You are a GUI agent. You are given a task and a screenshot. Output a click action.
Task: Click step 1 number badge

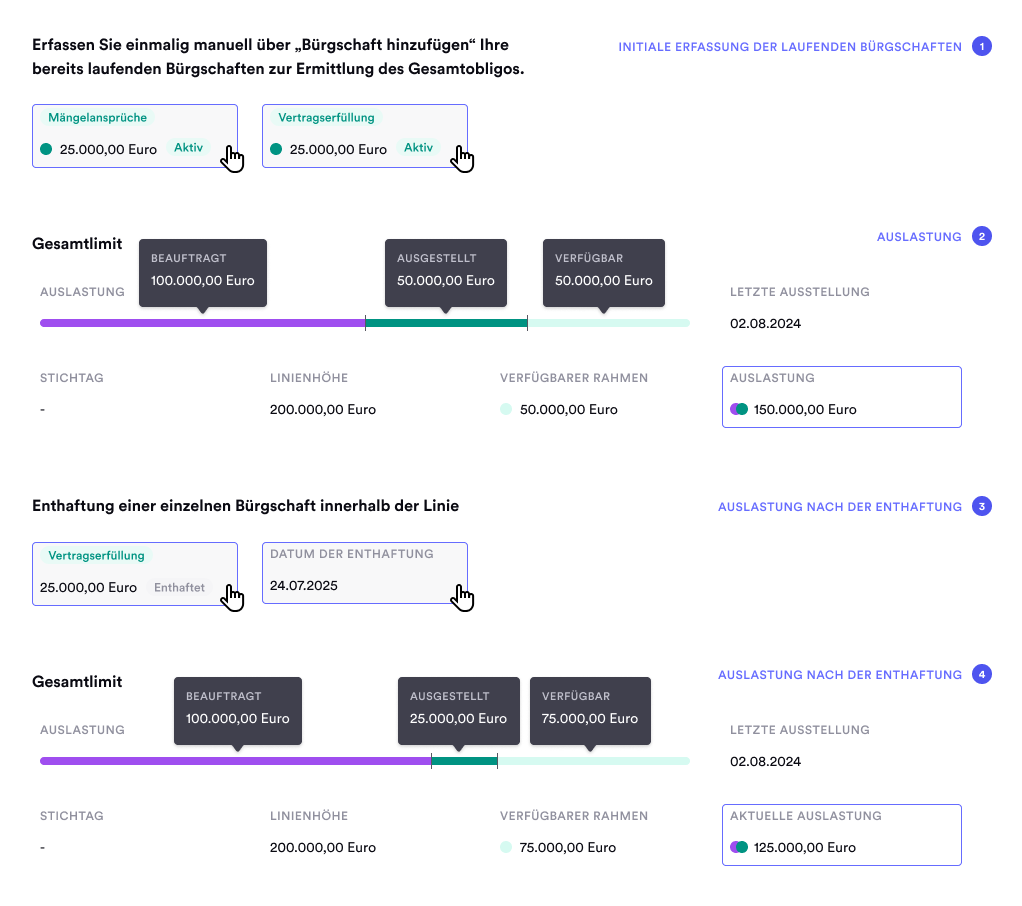point(982,46)
